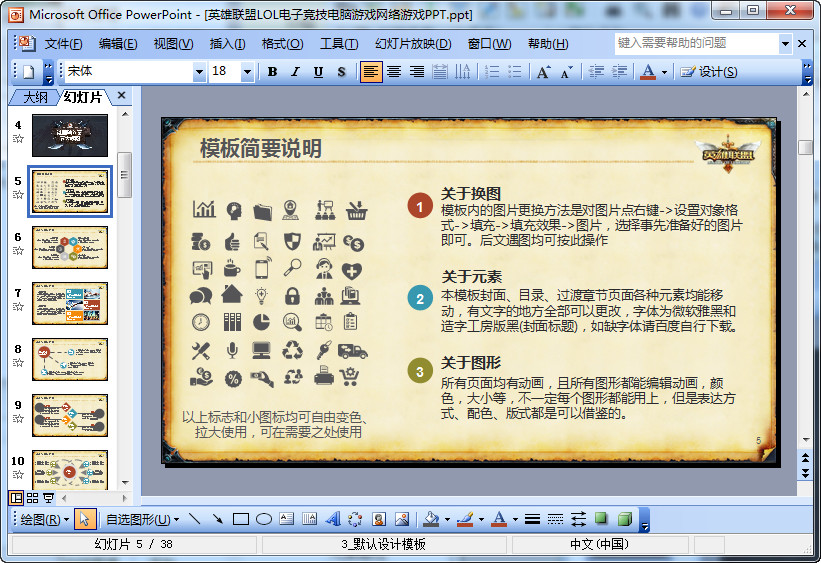
Task: Select the Oval drawing tool
Action: point(264,520)
